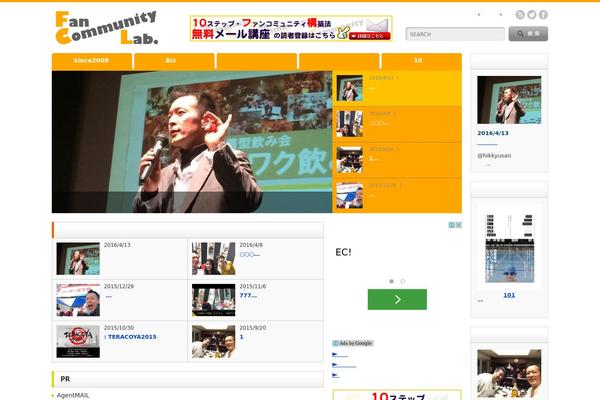This screenshot has width=600, height=400.
Task: Open article thumbnail dated 2015/11/6
Action: 214,300
